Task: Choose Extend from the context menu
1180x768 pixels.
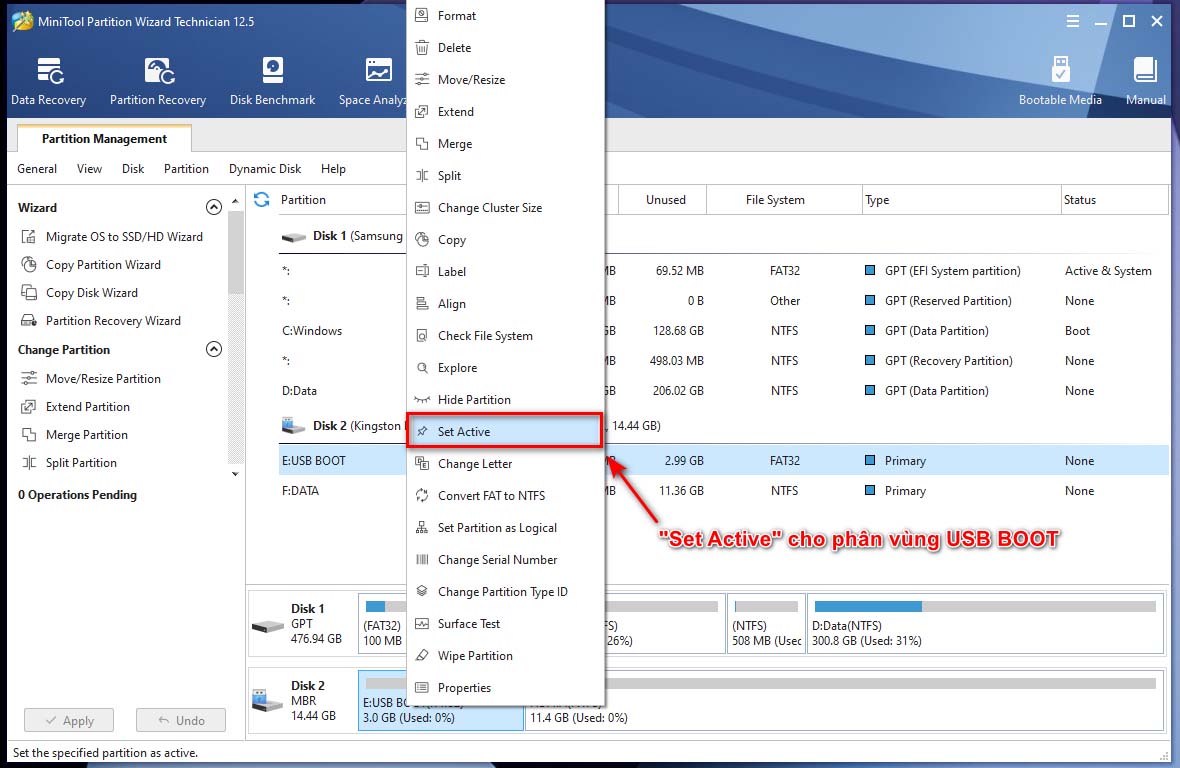Action: [x=506, y=112]
